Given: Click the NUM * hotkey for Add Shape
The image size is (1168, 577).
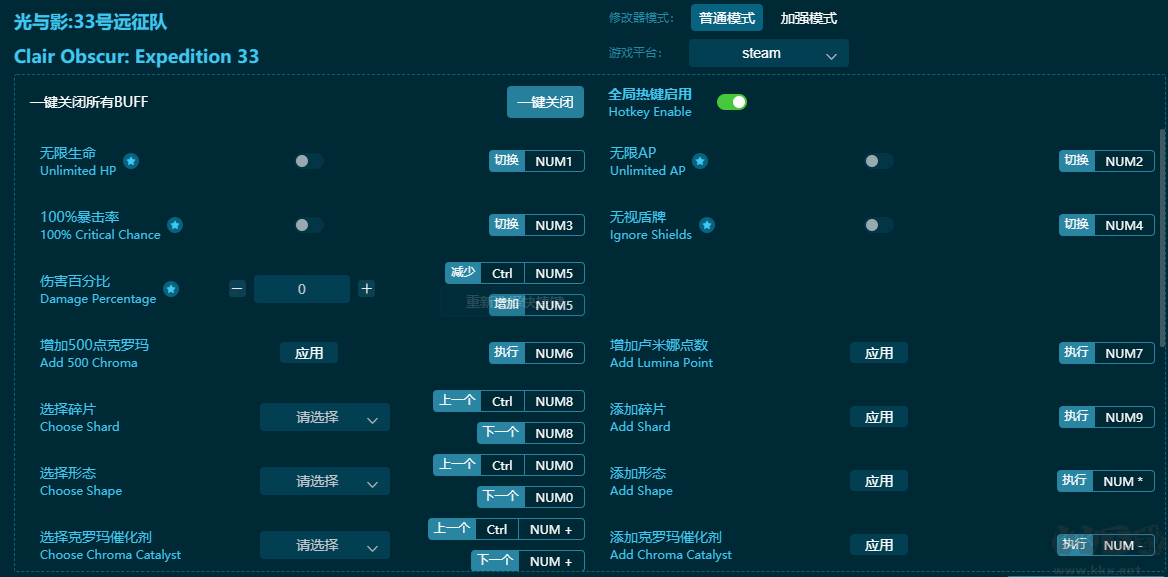Looking at the screenshot, I should pos(1105,481).
